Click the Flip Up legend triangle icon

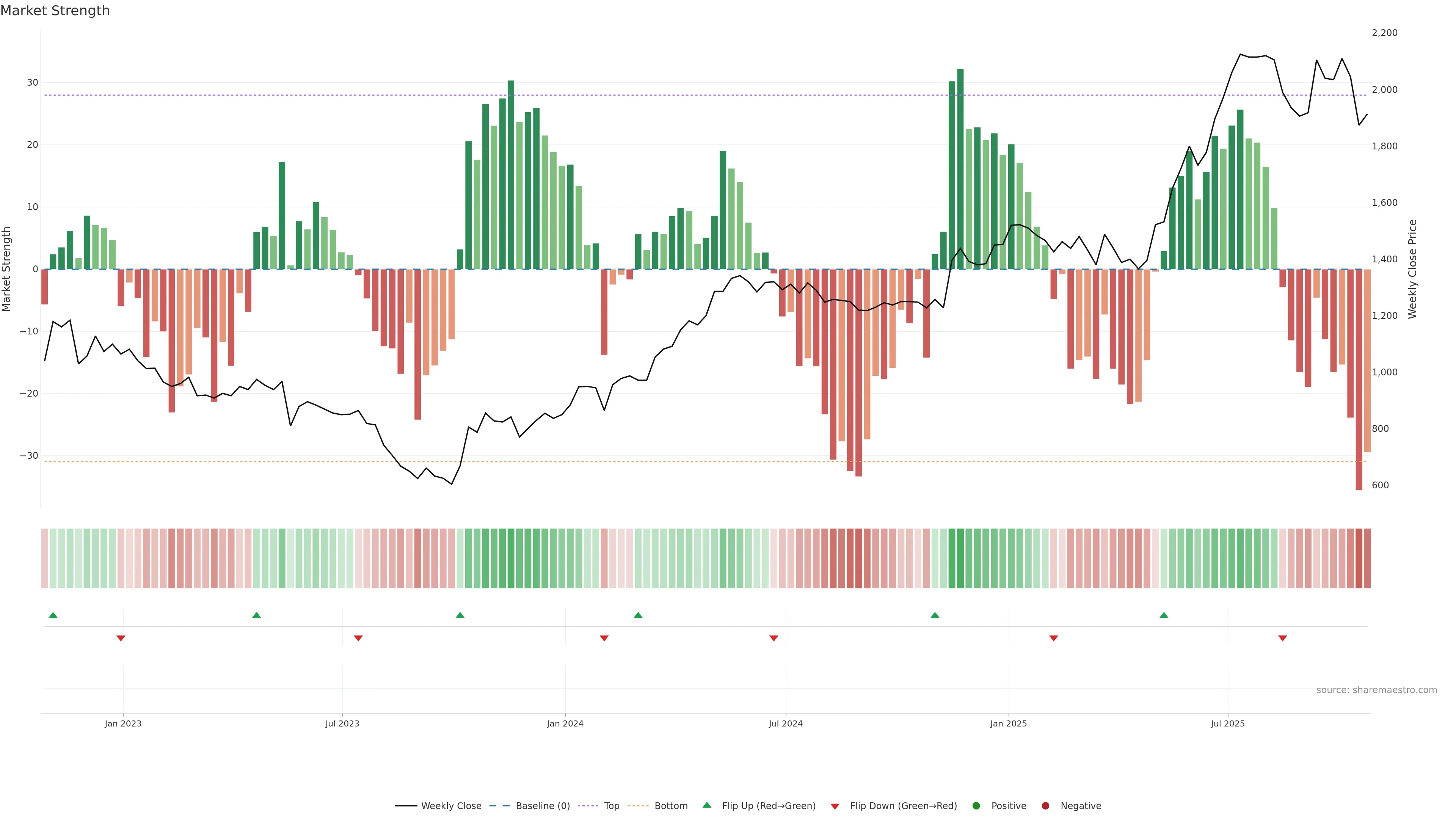tap(706, 805)
